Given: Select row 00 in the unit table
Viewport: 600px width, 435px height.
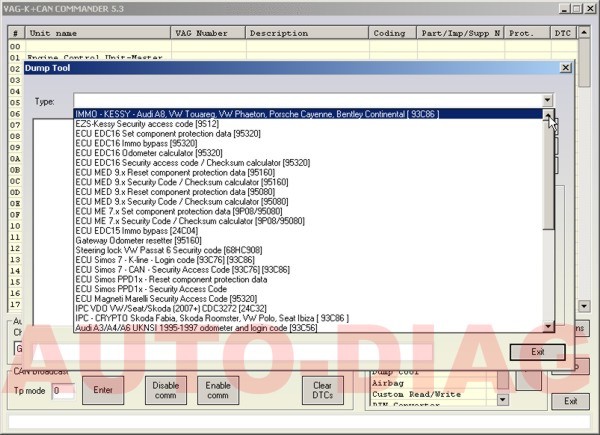Looking at the screenshot, I should coord(293,46).
